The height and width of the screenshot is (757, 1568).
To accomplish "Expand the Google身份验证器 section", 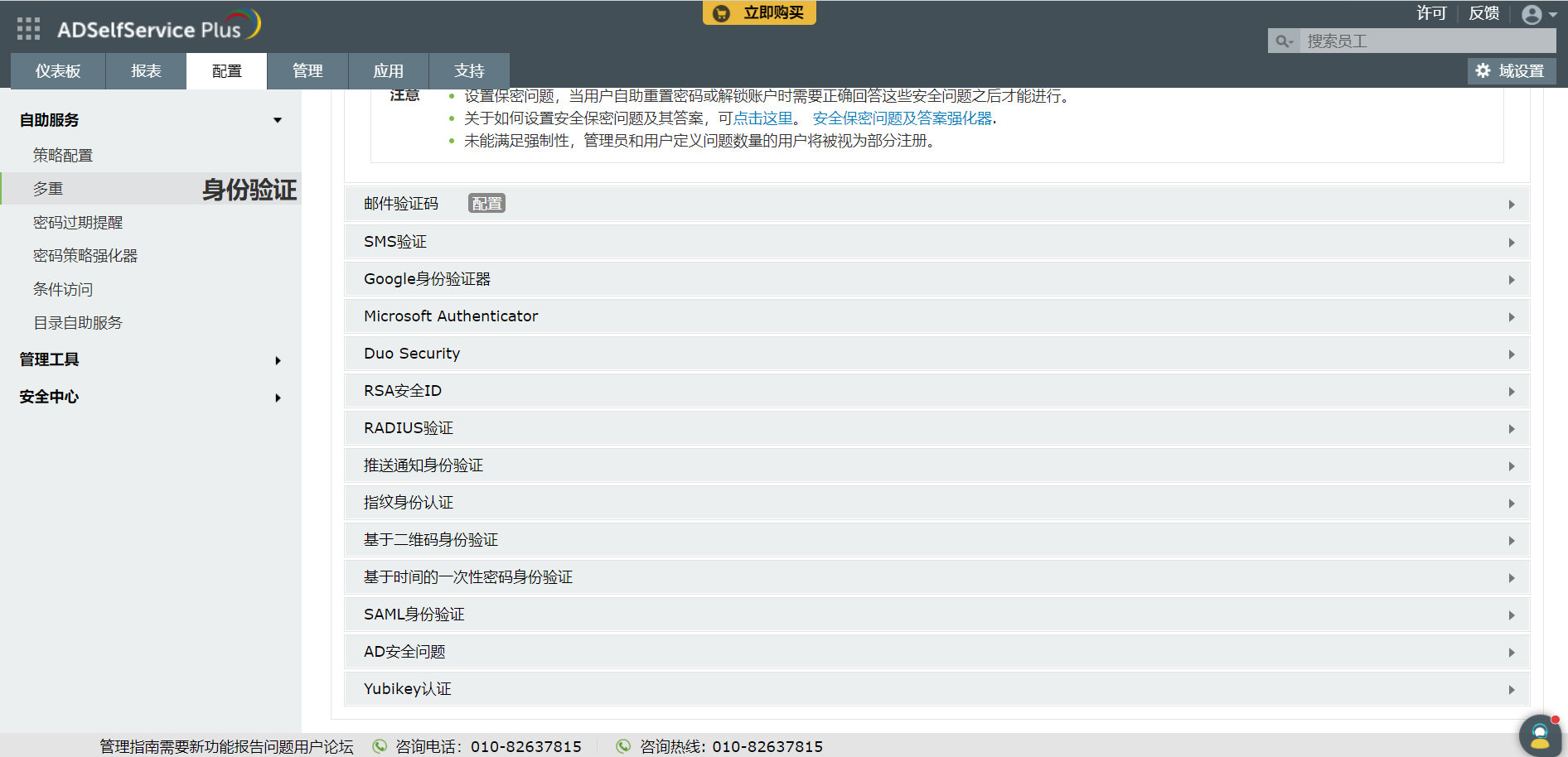I will pos(936,279).
